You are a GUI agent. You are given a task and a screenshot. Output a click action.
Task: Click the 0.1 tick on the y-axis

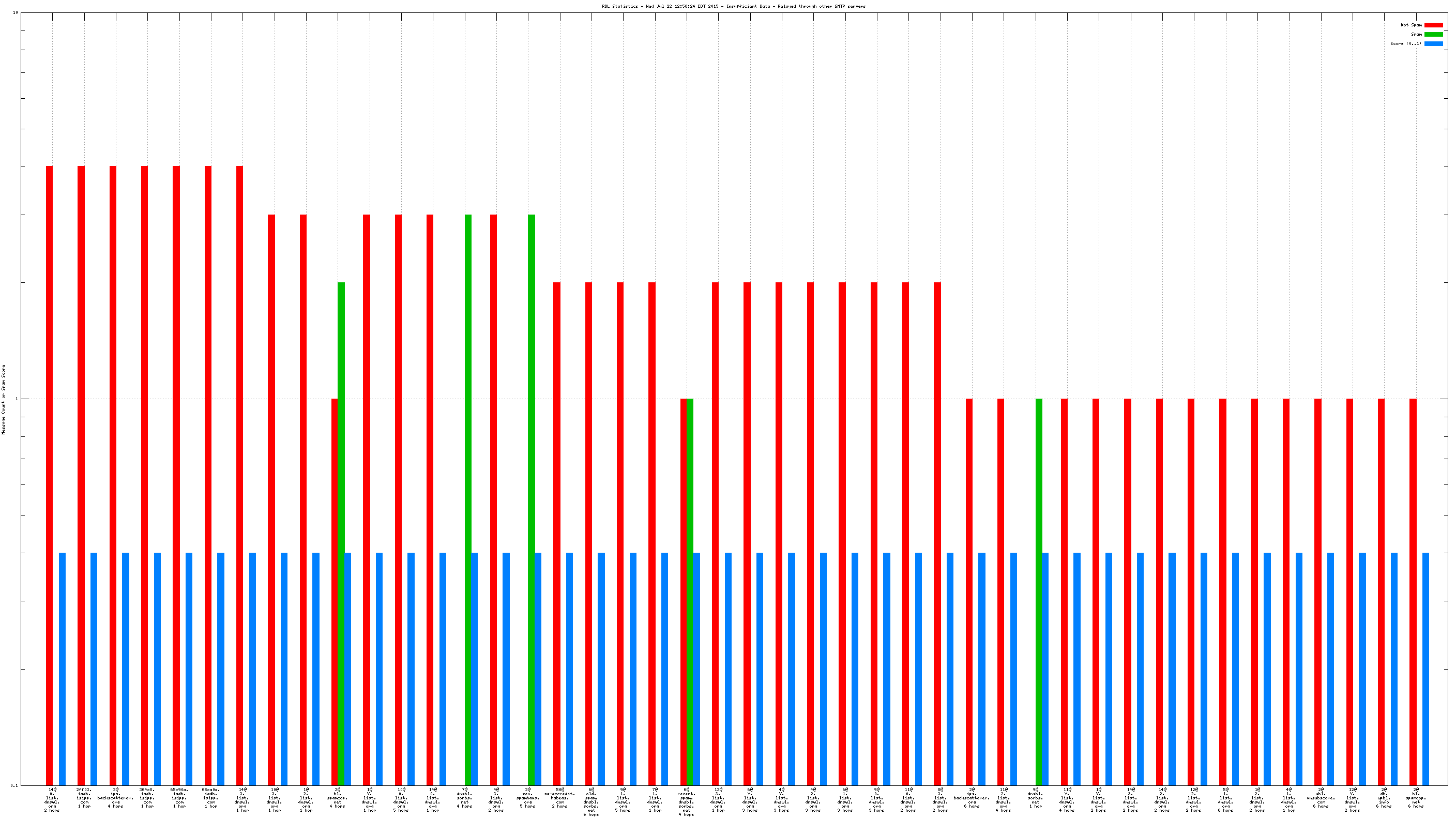[13, 785]
